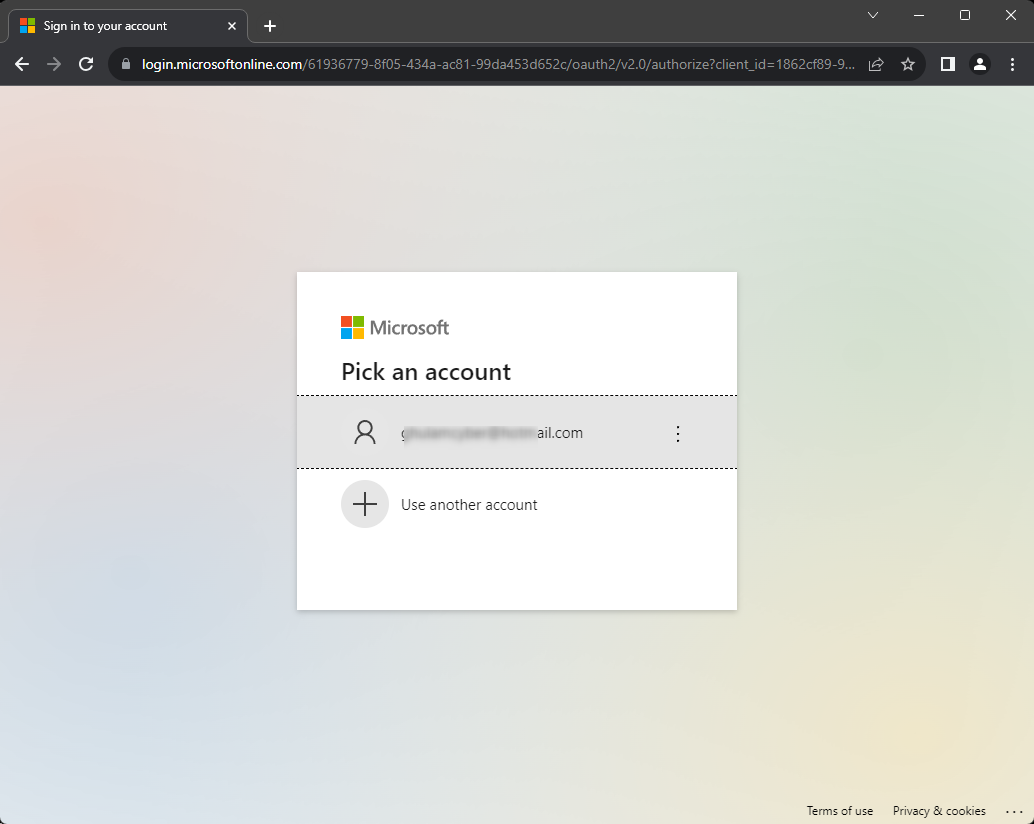Image resolution: width=1034 pixels, height=824 pixels.
Task: Bookmark this tab with star icon
Action: pyautogui.click(x=908, y=64)
